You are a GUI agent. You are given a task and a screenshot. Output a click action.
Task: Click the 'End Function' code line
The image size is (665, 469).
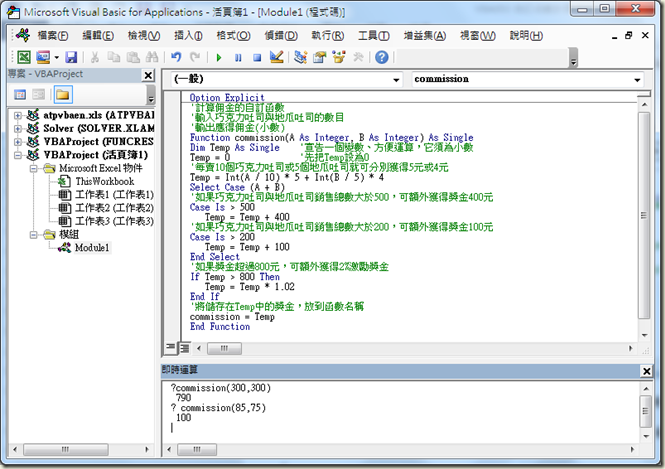(x=220, y=327)
